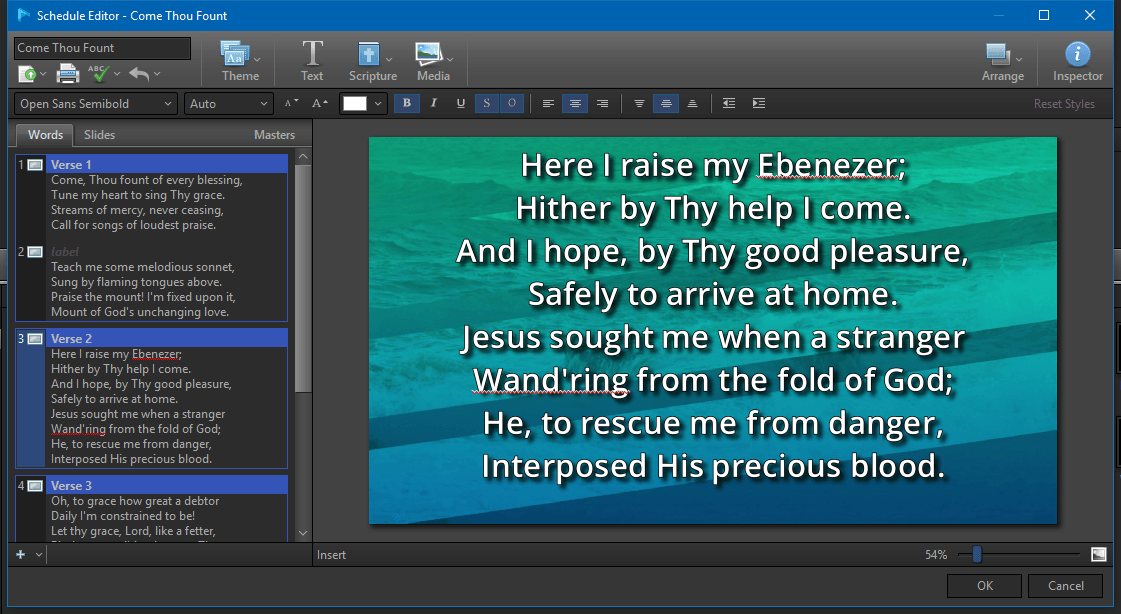1121x614 pixels.
Task: Click the fit-to-window zoom icon
Action: pos(1098,554)
